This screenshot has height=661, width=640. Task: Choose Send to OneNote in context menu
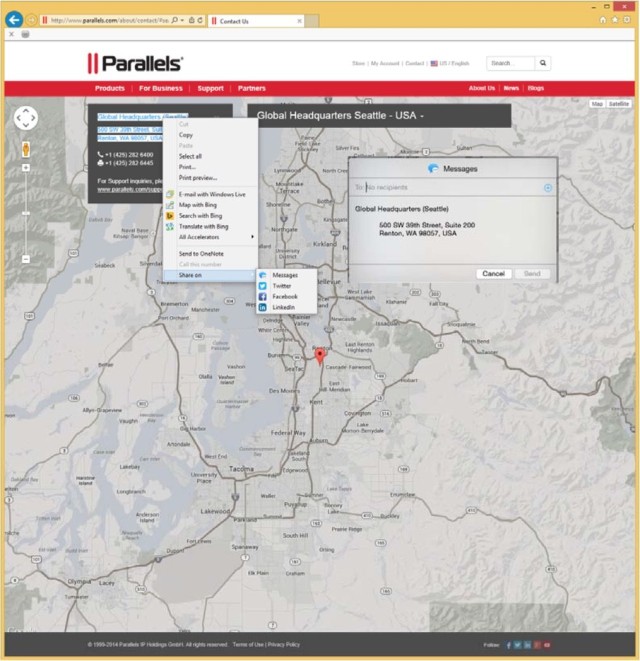202,253
